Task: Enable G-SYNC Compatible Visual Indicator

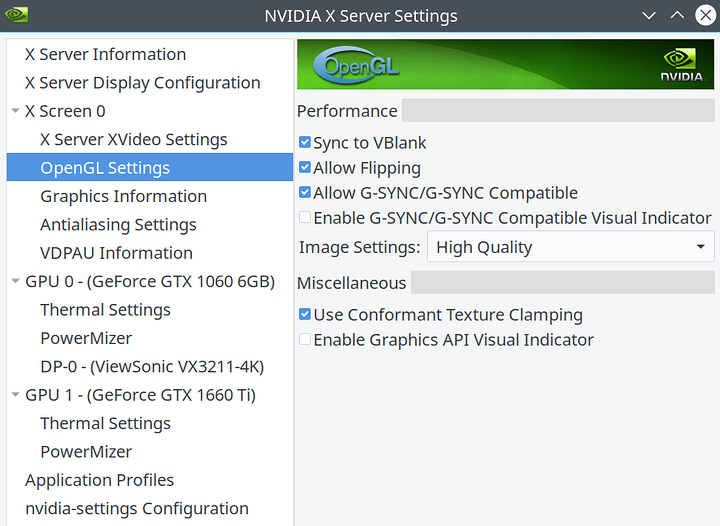Action: tap(305, 217)
